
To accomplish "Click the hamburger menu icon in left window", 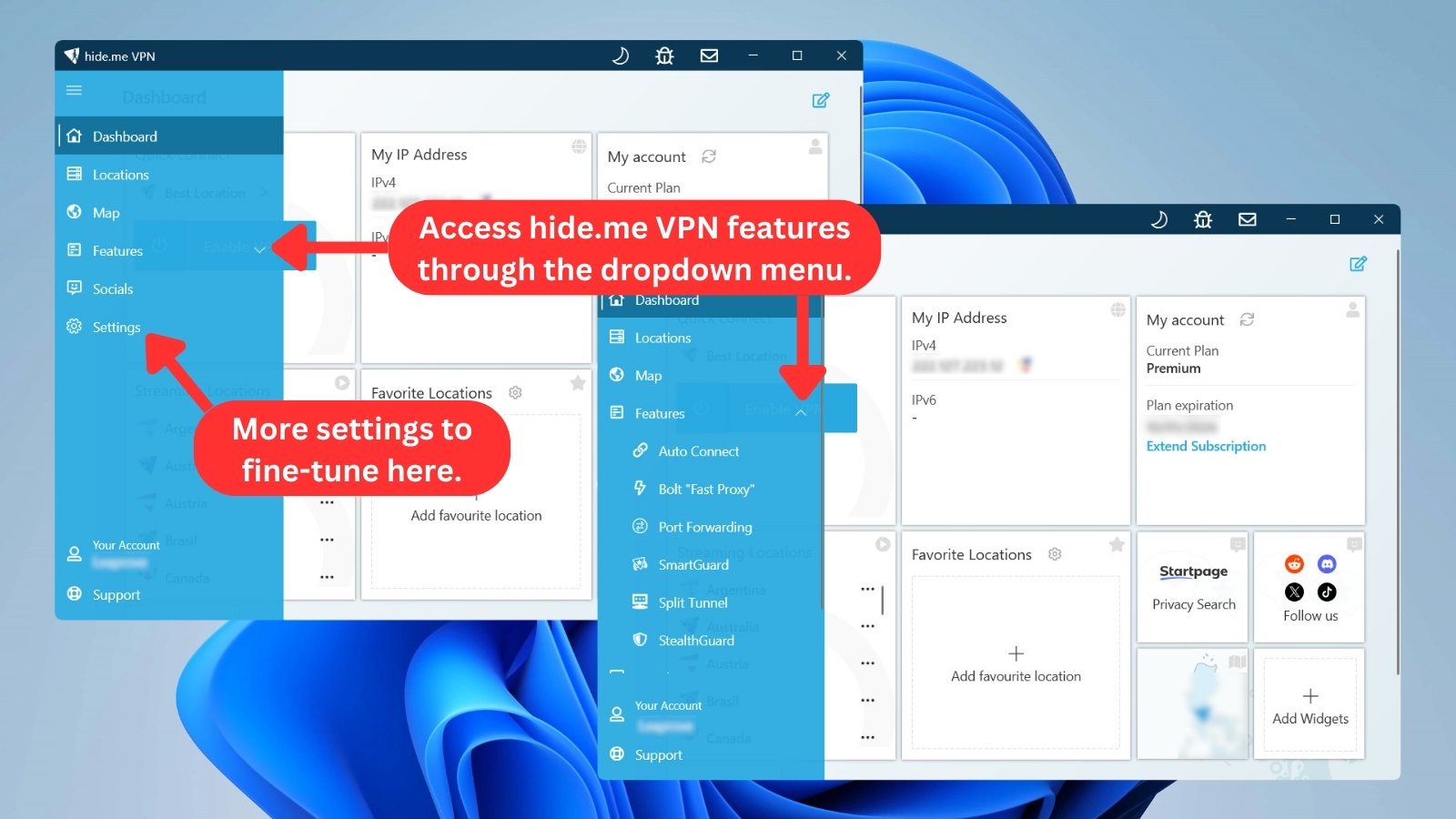I will point(75,90).
